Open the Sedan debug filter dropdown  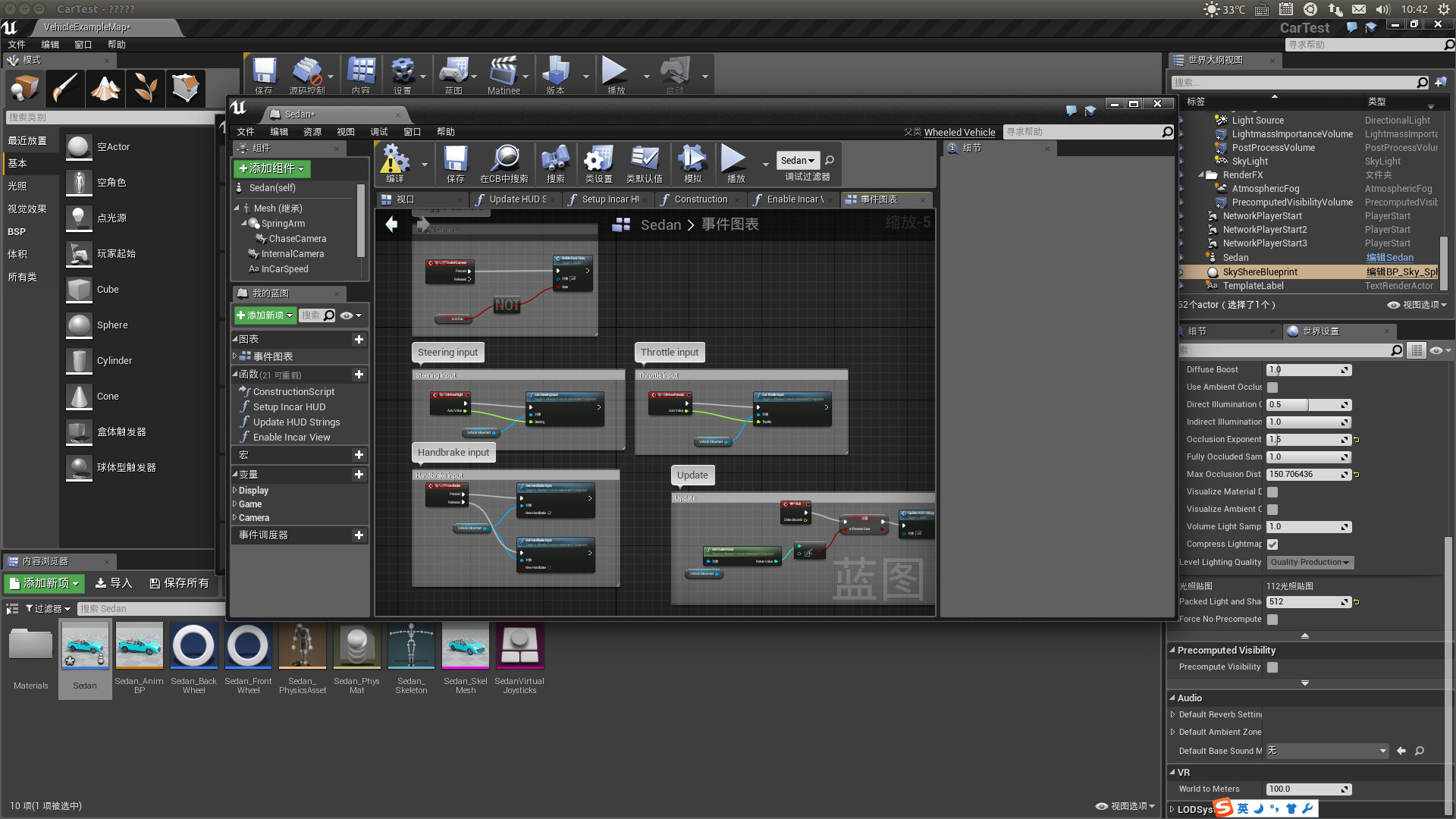click(798, 160)
